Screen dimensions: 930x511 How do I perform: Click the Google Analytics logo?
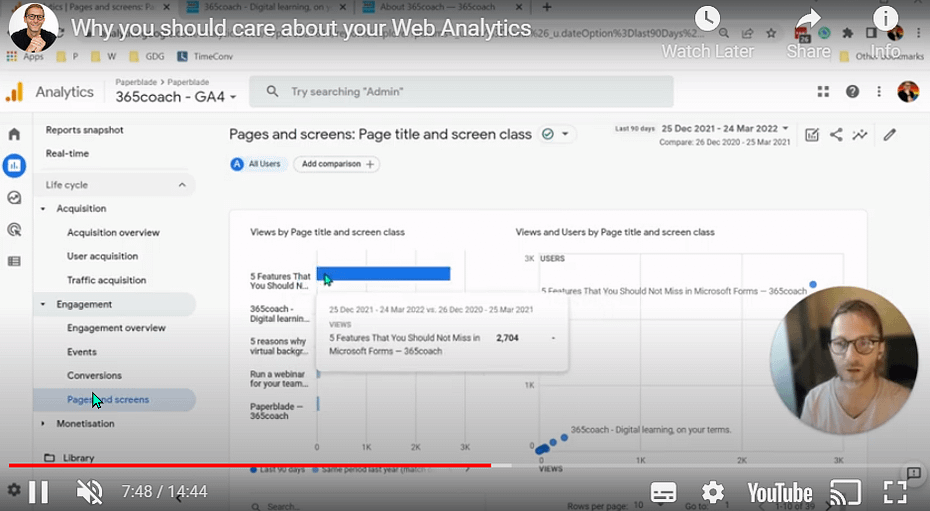[x=14, y=92]
